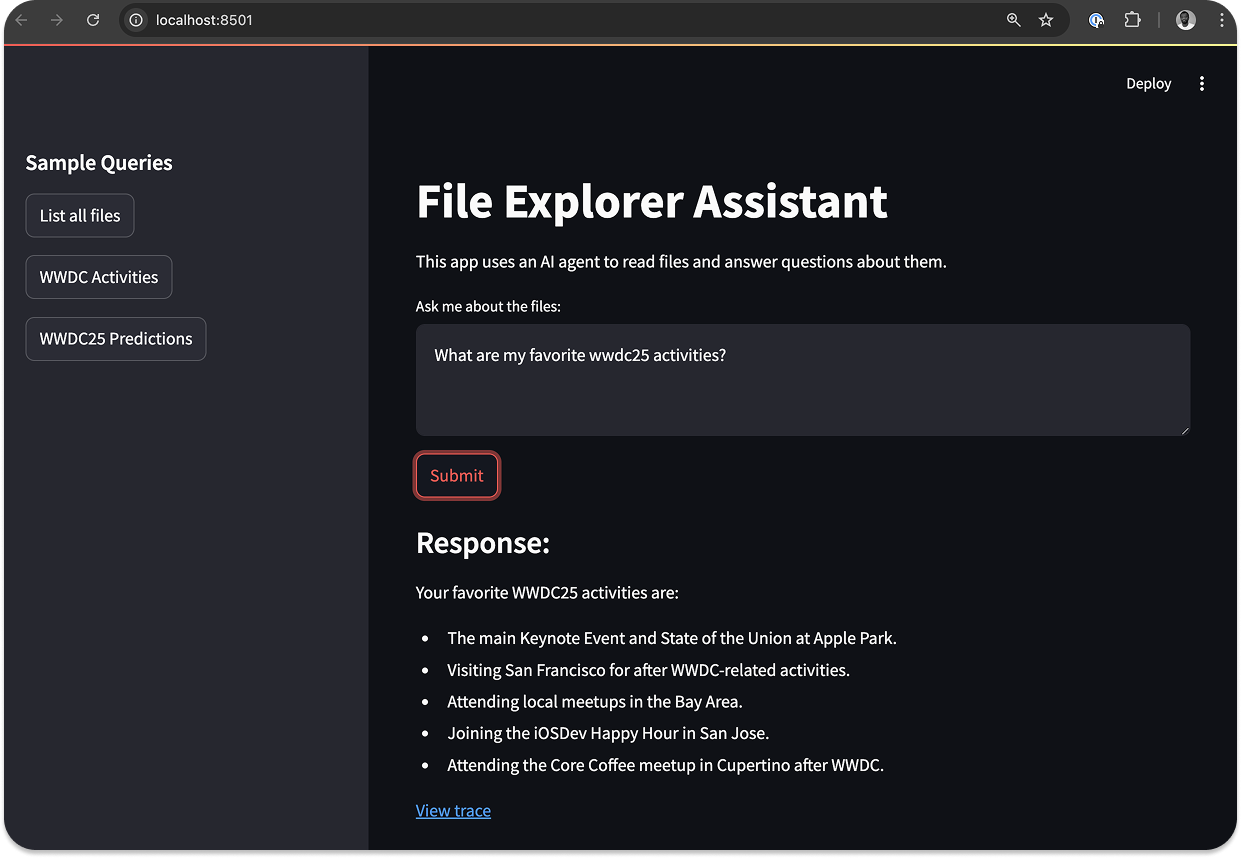Select the 'List all files' sample query
Image resolution: width=1241 pixels, height=858 pixels.
pos(80,216)
